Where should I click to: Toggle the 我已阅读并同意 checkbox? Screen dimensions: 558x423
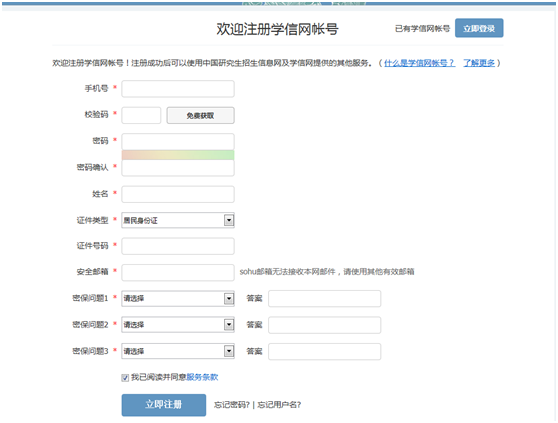pyautogui.click(x=125, y=378)
